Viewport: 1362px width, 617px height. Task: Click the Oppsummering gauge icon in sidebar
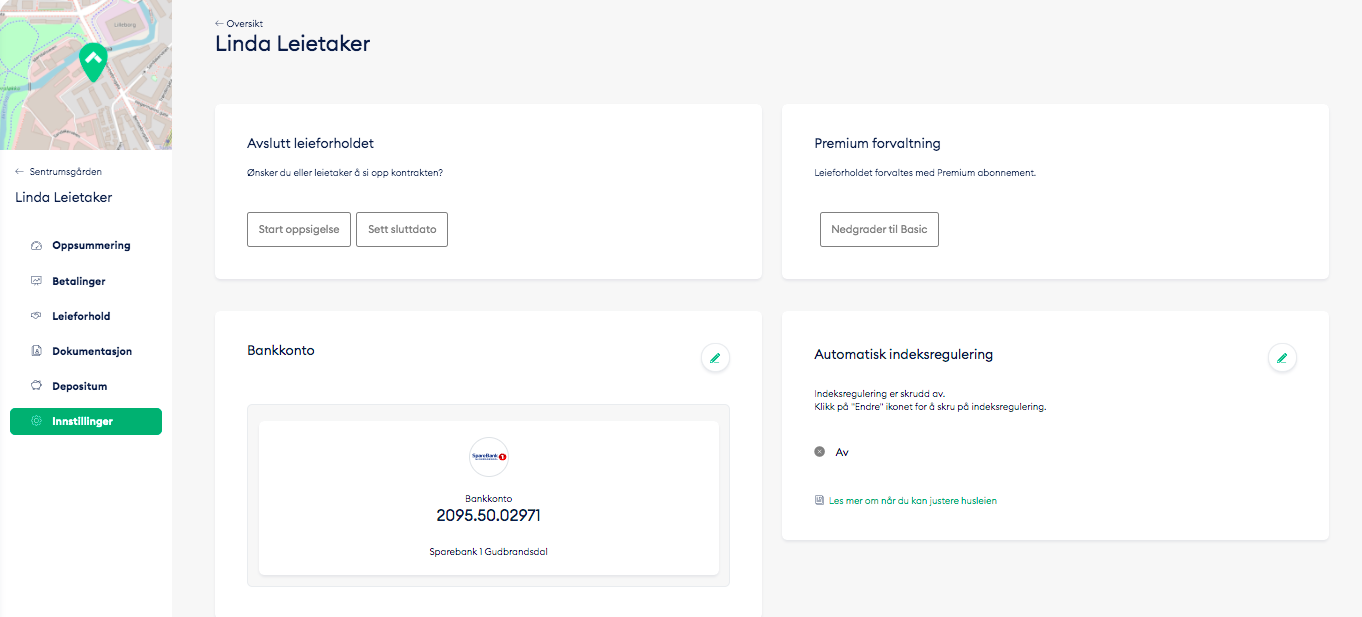coord(37,246)
